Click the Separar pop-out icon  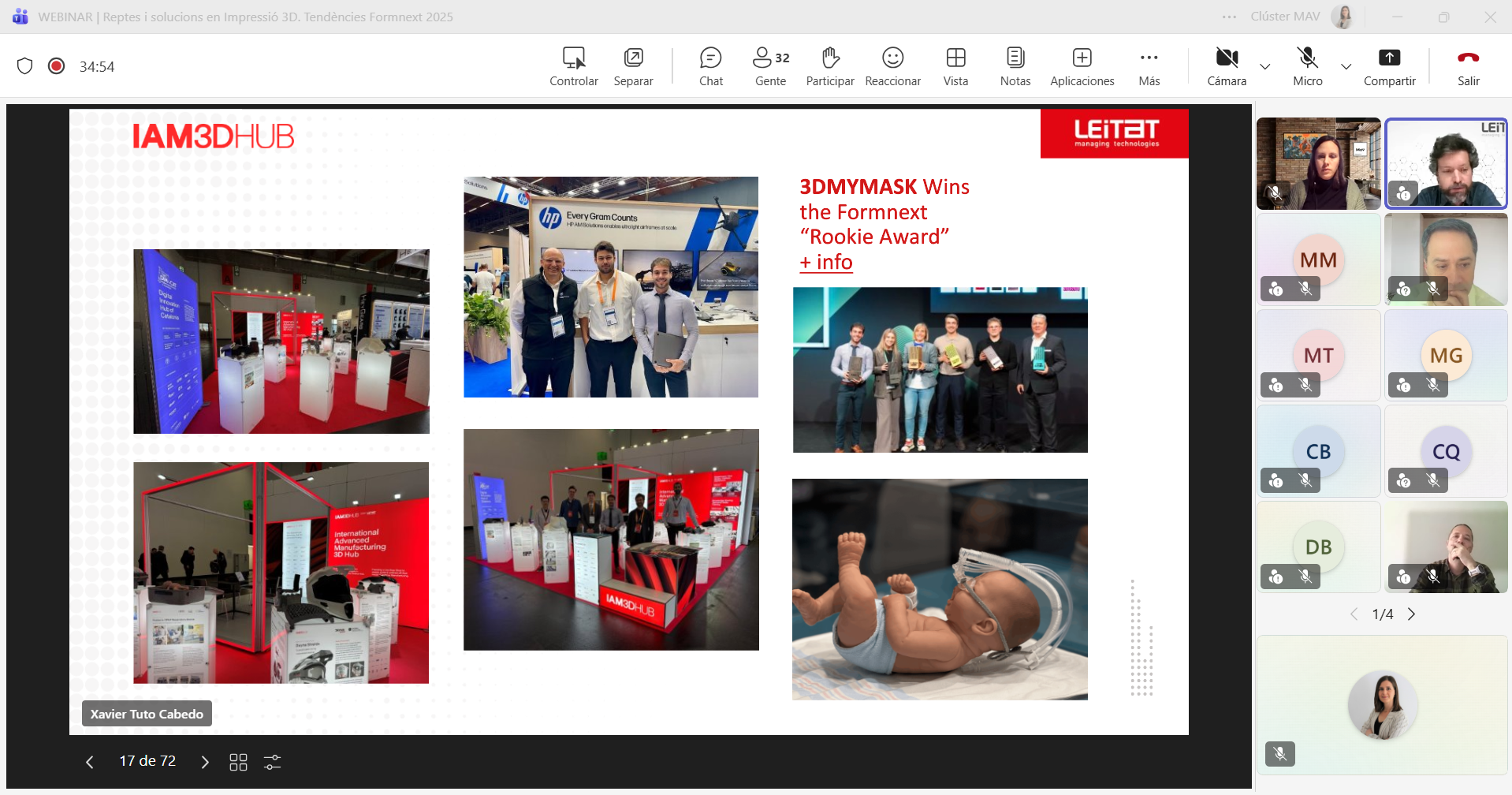[633, 66]
